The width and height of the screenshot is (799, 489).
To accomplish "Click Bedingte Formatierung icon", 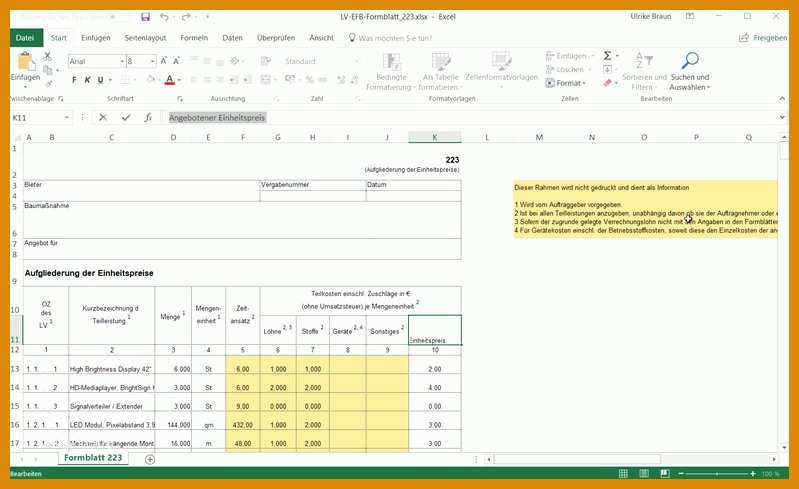I will click(391, 62).
